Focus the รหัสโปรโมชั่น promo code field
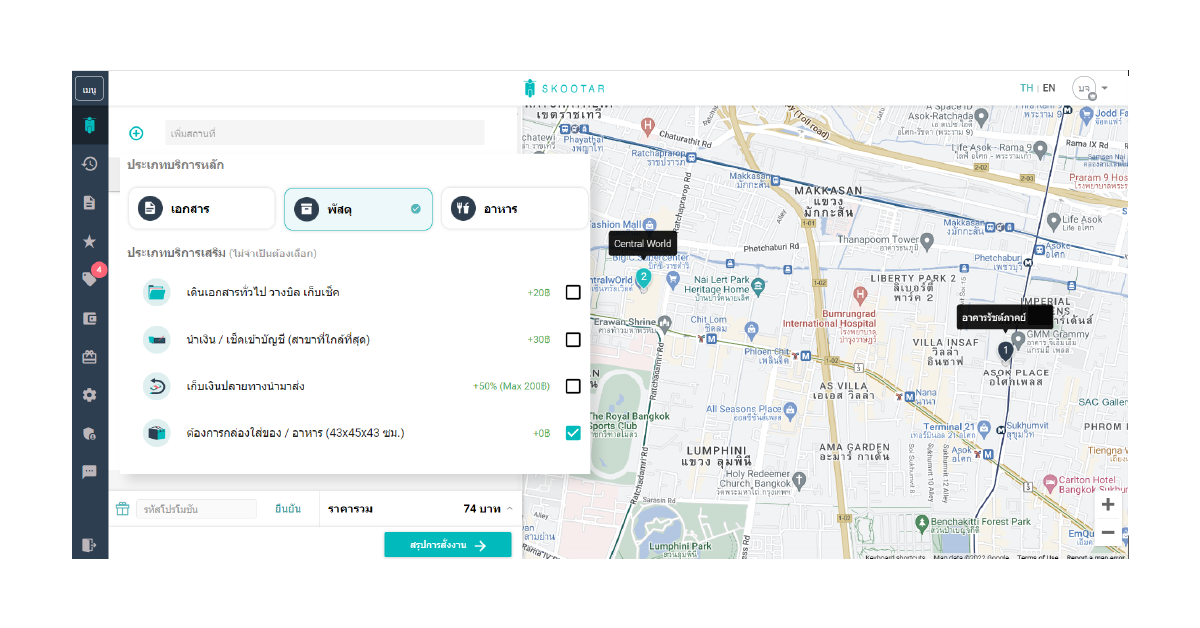 [x=197, y=509]
